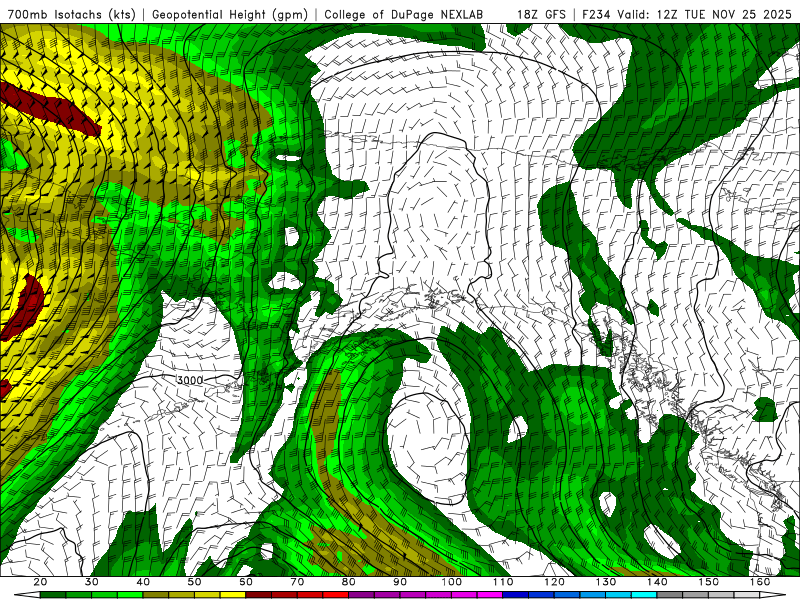Click the 'Geopotential Height (gpm)' header text

point(230,14)
